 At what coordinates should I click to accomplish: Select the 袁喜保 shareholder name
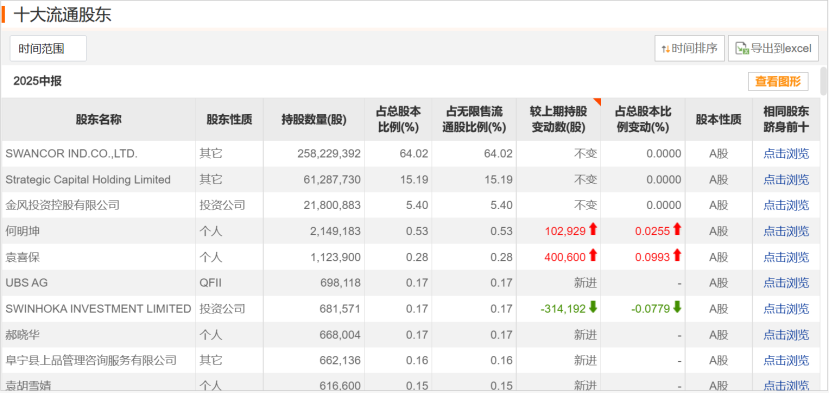pos(23,257)
